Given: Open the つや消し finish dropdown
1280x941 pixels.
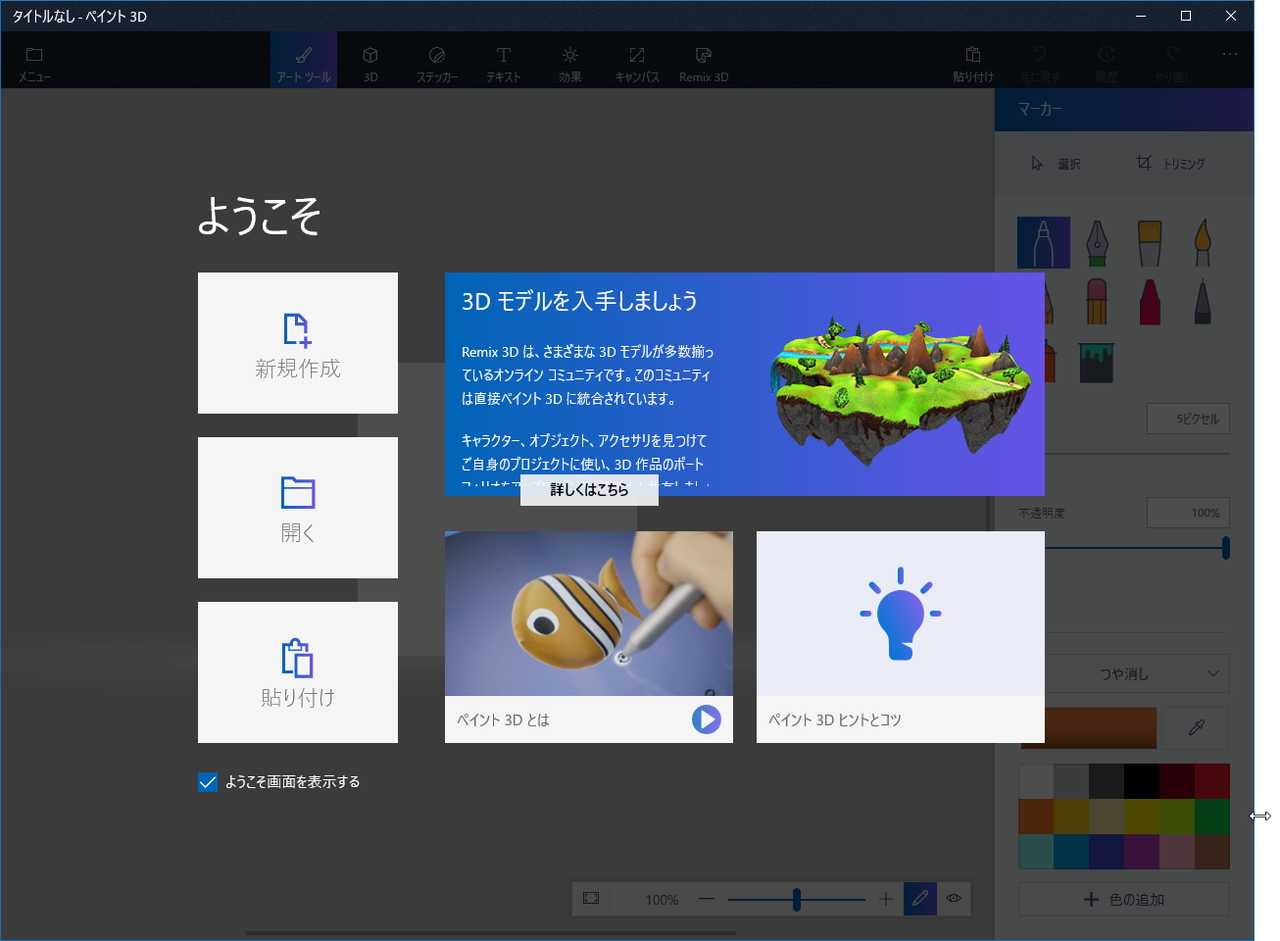Looking at the screenshot, I should tap(1123, 673).
